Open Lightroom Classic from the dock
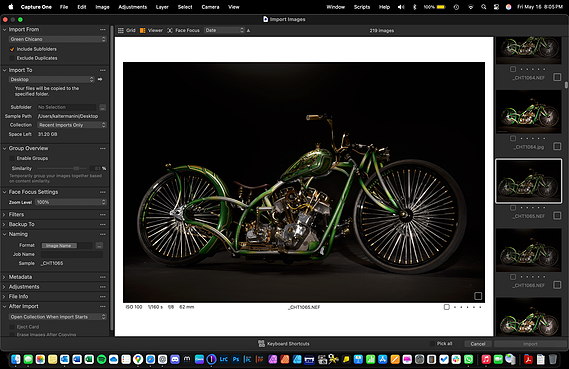569x369 pixels. coord(224,359)
